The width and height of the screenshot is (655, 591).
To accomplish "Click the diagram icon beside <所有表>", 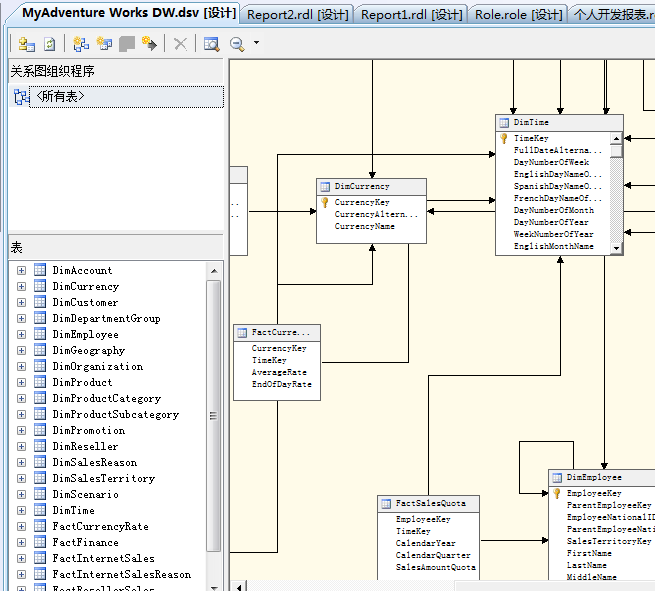I will (x=21, y=97).
